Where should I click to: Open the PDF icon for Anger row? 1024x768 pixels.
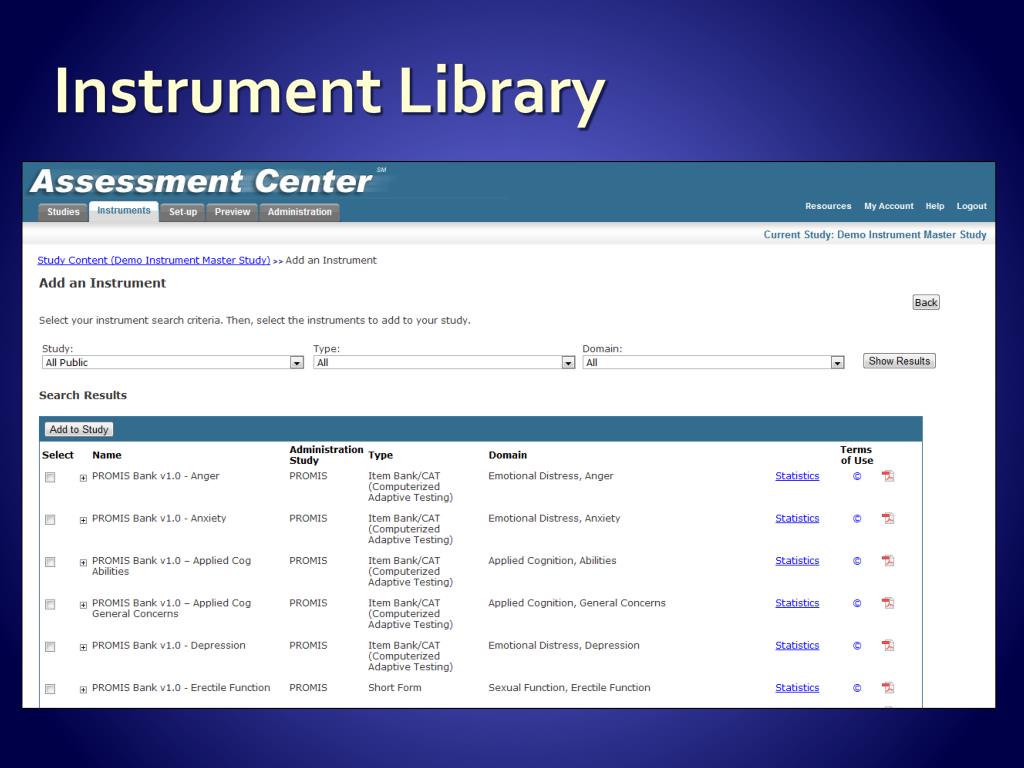click(888, 476)
